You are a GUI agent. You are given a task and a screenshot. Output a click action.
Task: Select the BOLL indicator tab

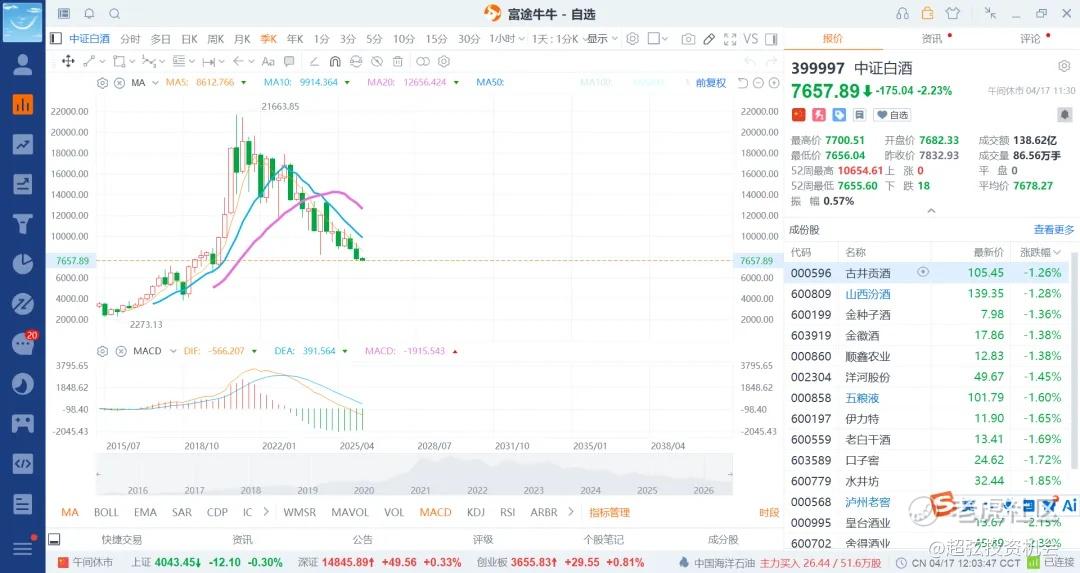[x=106, y=512]
